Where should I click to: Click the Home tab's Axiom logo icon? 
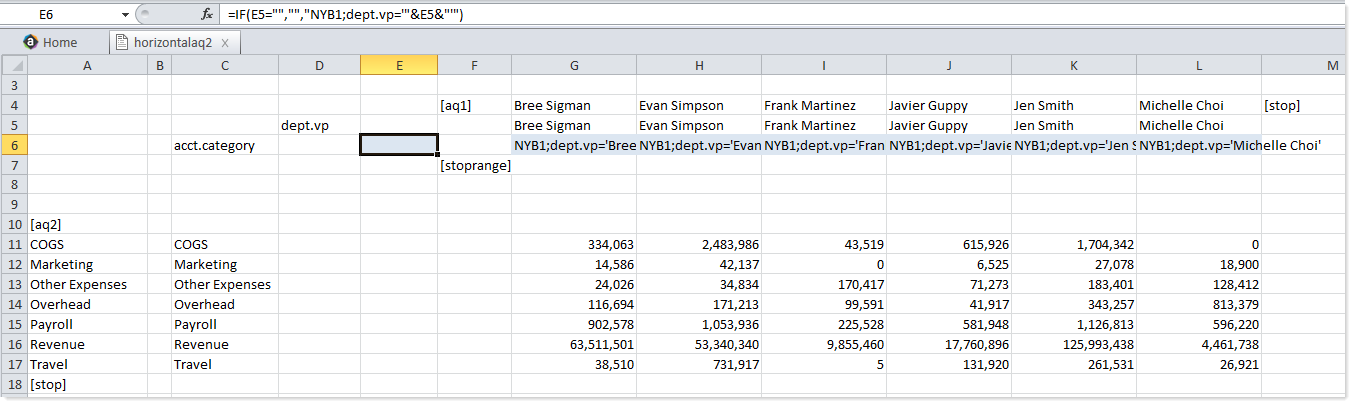click(31, 42)
